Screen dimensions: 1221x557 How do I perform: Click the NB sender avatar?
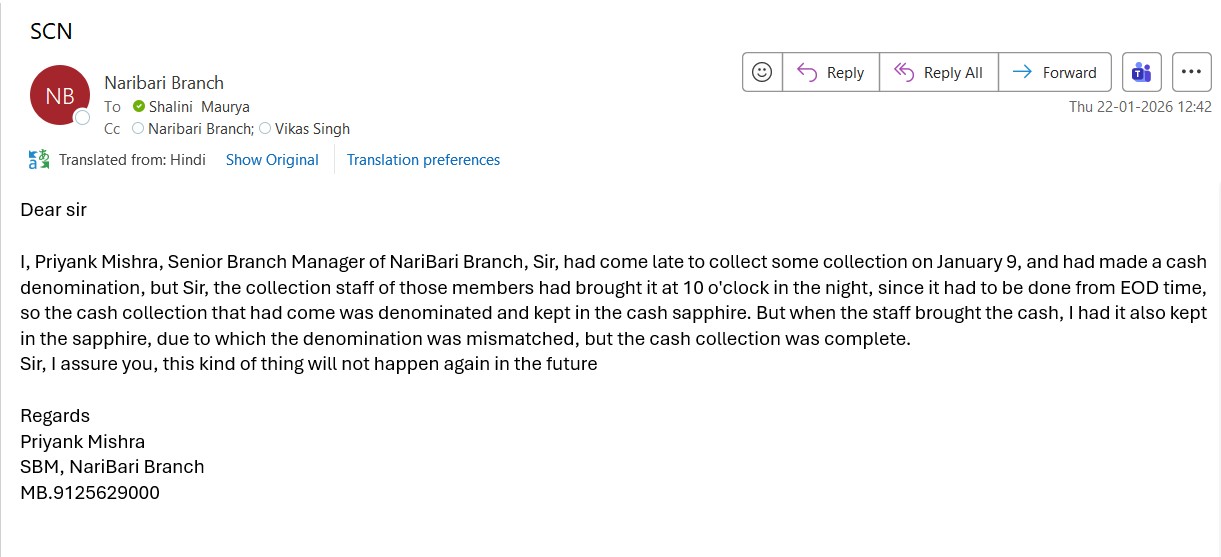(60, 95)
